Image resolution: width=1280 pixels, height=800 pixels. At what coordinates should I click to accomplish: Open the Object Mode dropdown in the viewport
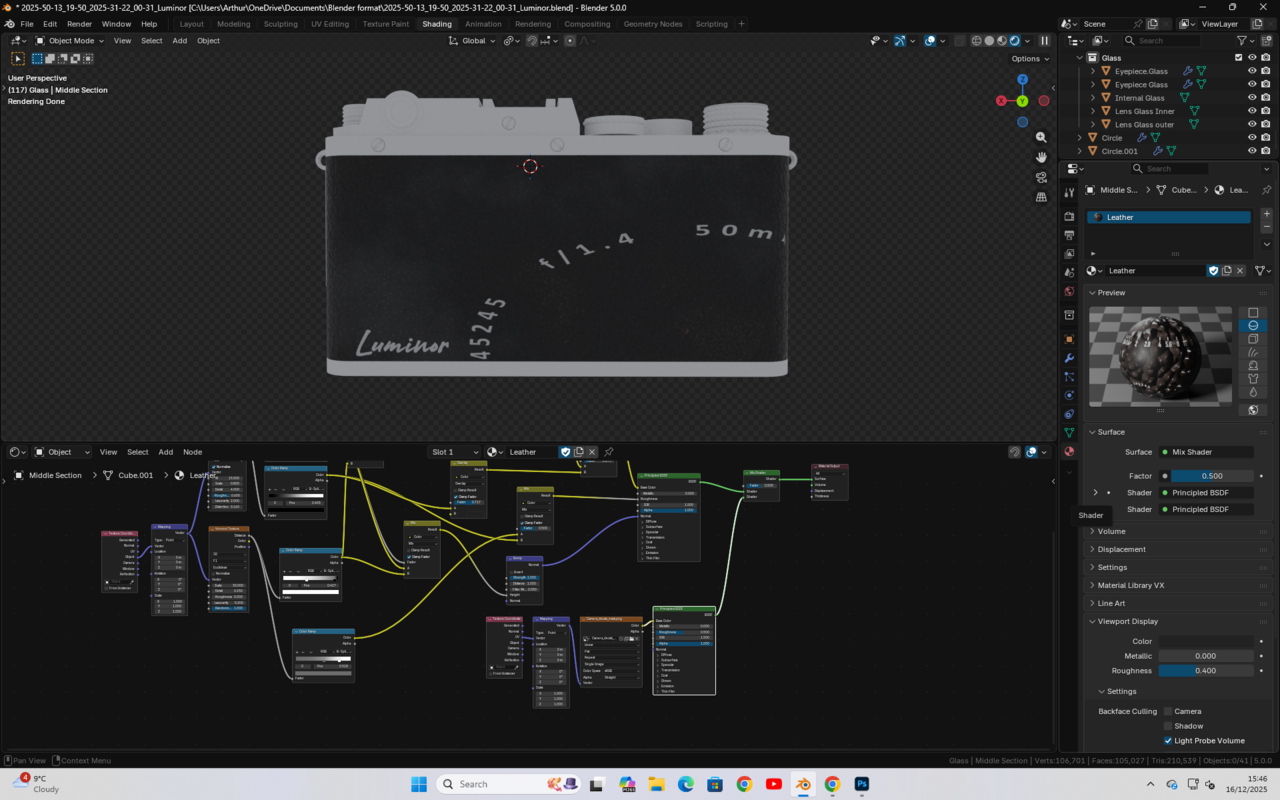(70, 41)
